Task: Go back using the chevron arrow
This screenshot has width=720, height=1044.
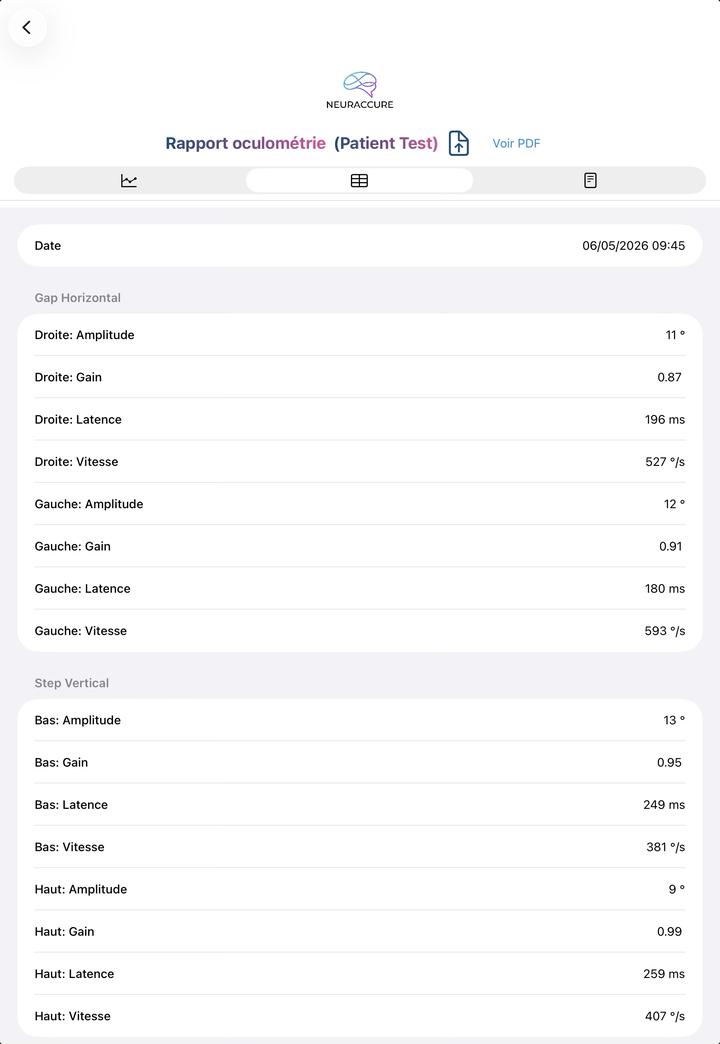Action: [x=27, y=27]
